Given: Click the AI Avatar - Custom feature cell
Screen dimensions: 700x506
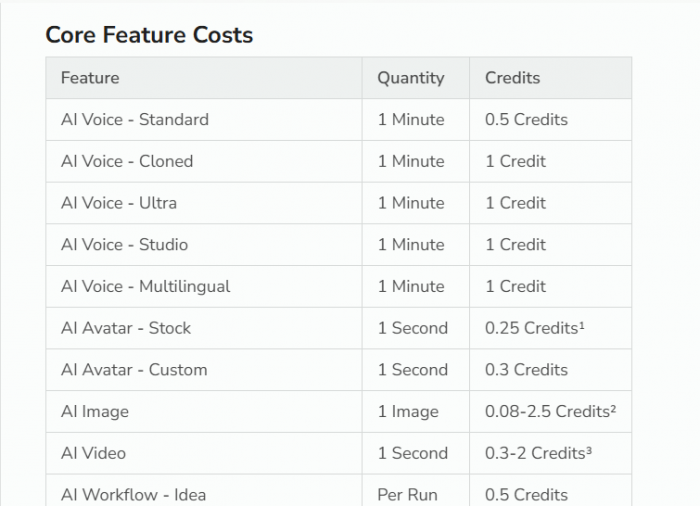Looking at the screenshot, I should click(134, 370).
